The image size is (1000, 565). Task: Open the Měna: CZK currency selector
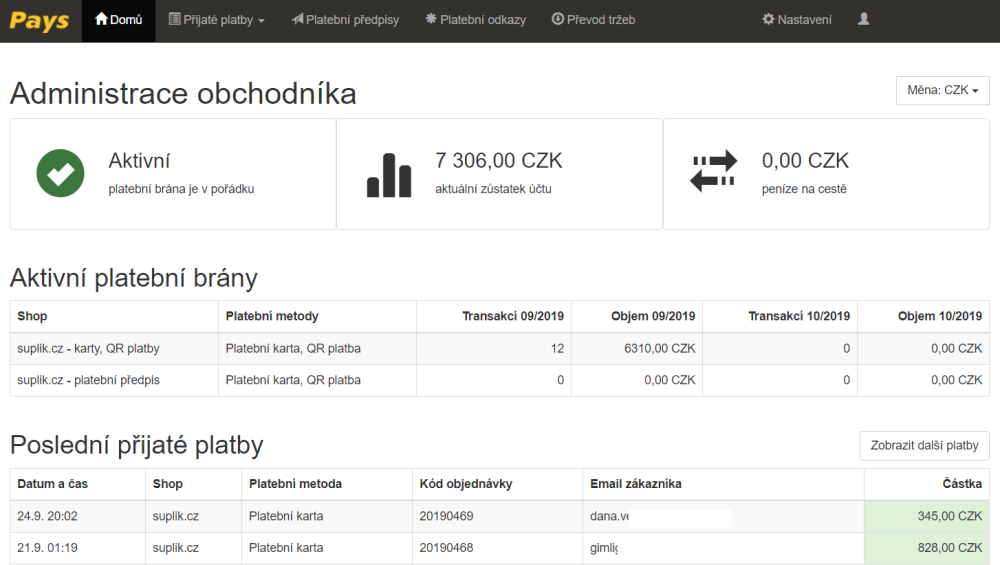(x=942, y=90)
